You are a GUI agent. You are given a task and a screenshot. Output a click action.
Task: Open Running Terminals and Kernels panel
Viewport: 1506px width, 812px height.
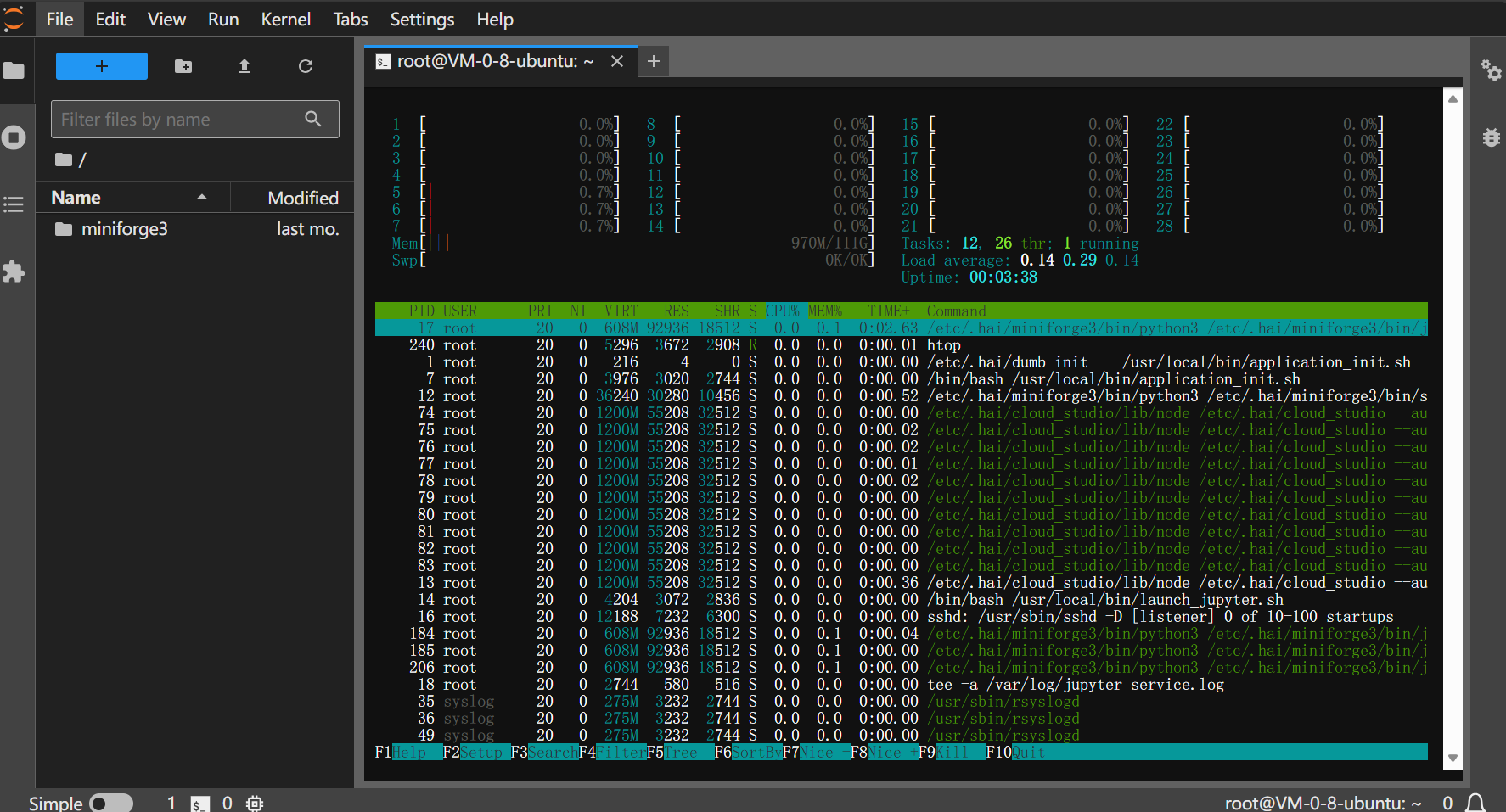point(14,137)
